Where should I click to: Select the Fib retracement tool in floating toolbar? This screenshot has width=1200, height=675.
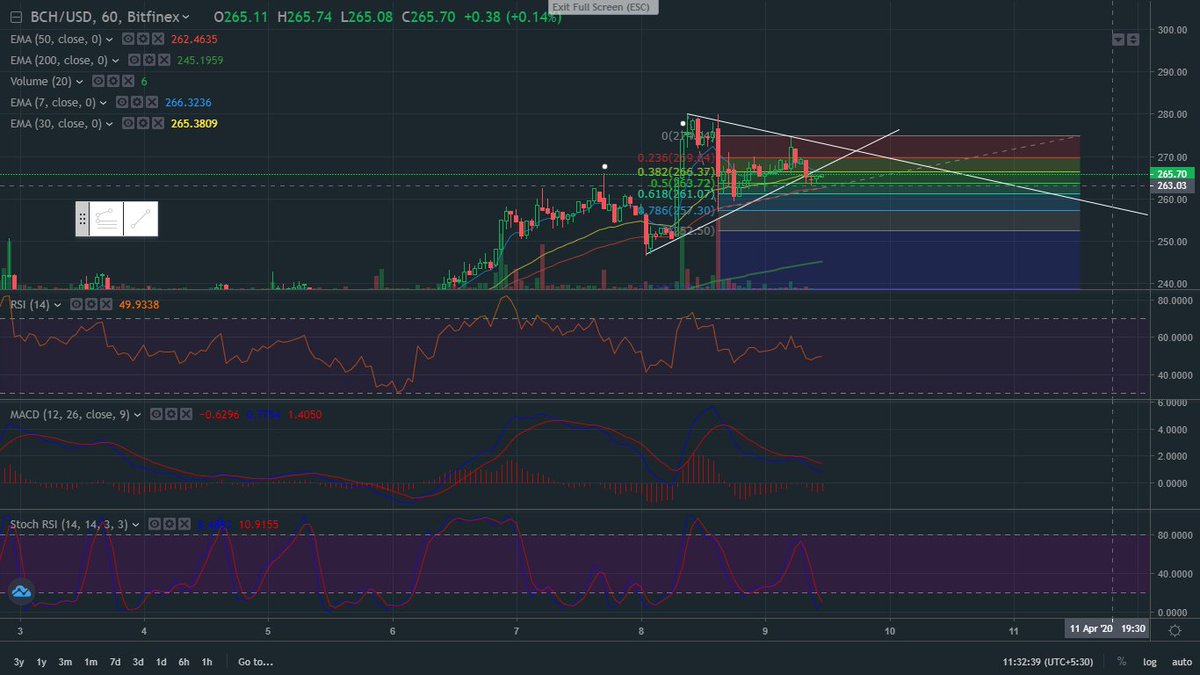106,218
